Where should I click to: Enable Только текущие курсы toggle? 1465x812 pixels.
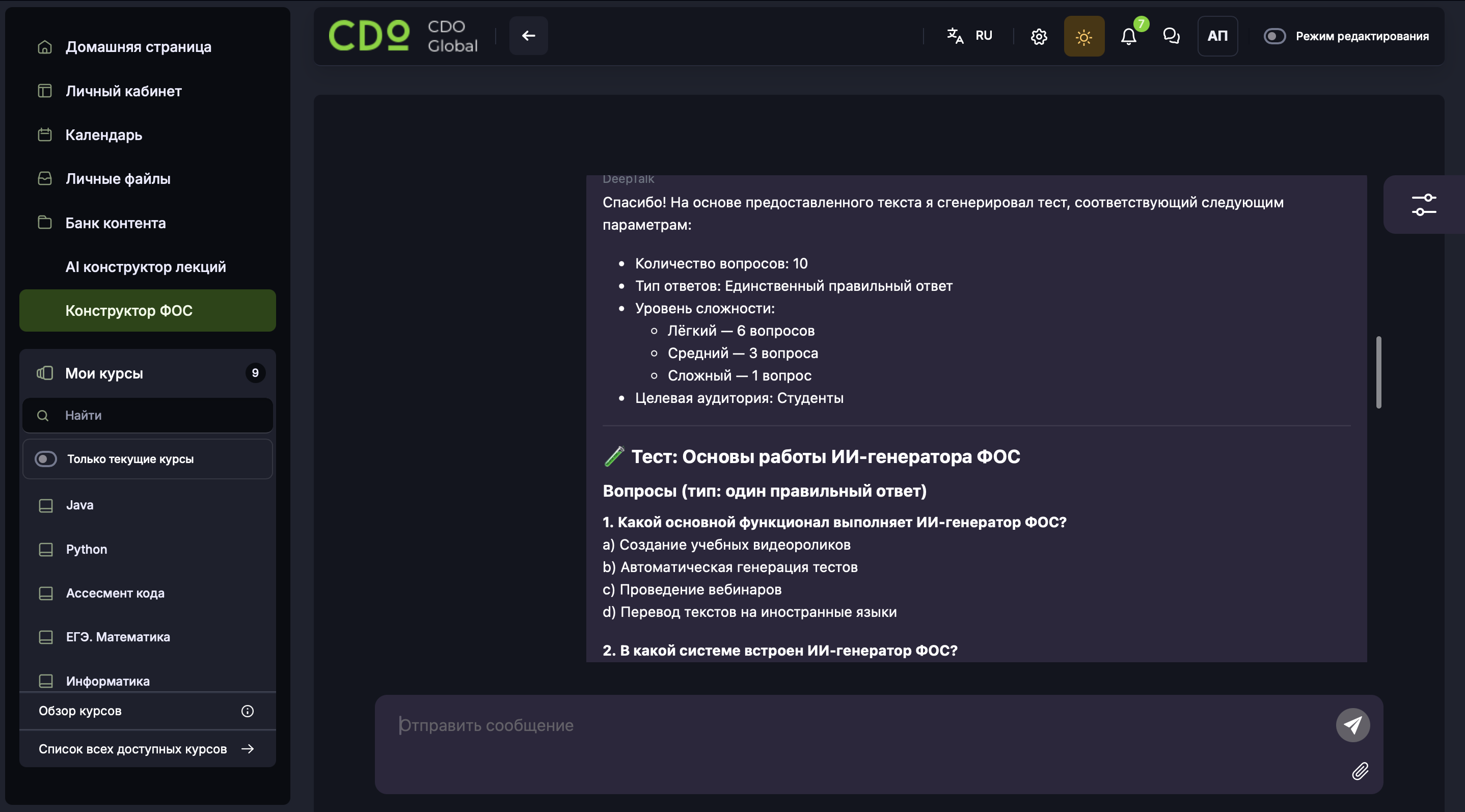[45, 459]
